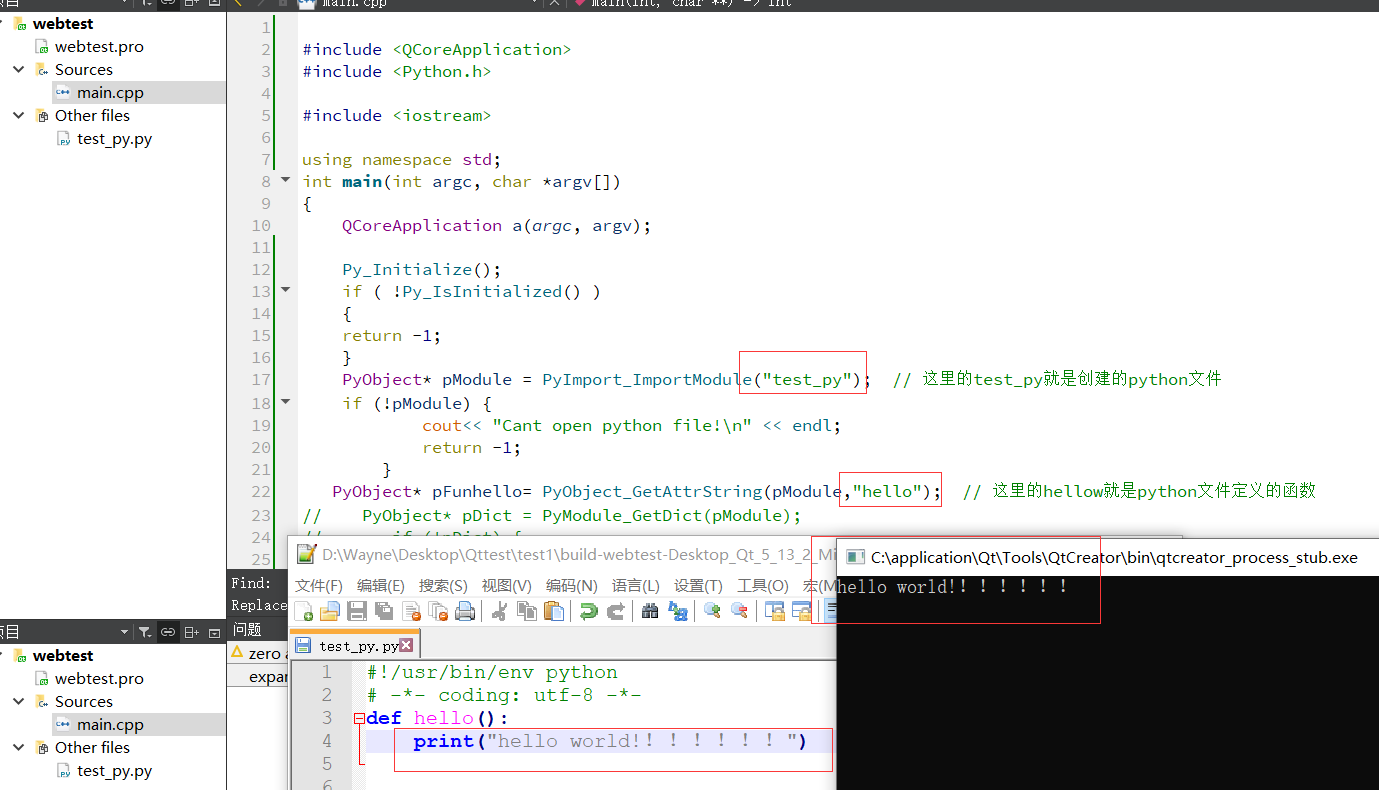Toggle link-with-editor chain icon in lower project pane
The width and height of the screenshot is (1379, 790).
pos(168,632)
